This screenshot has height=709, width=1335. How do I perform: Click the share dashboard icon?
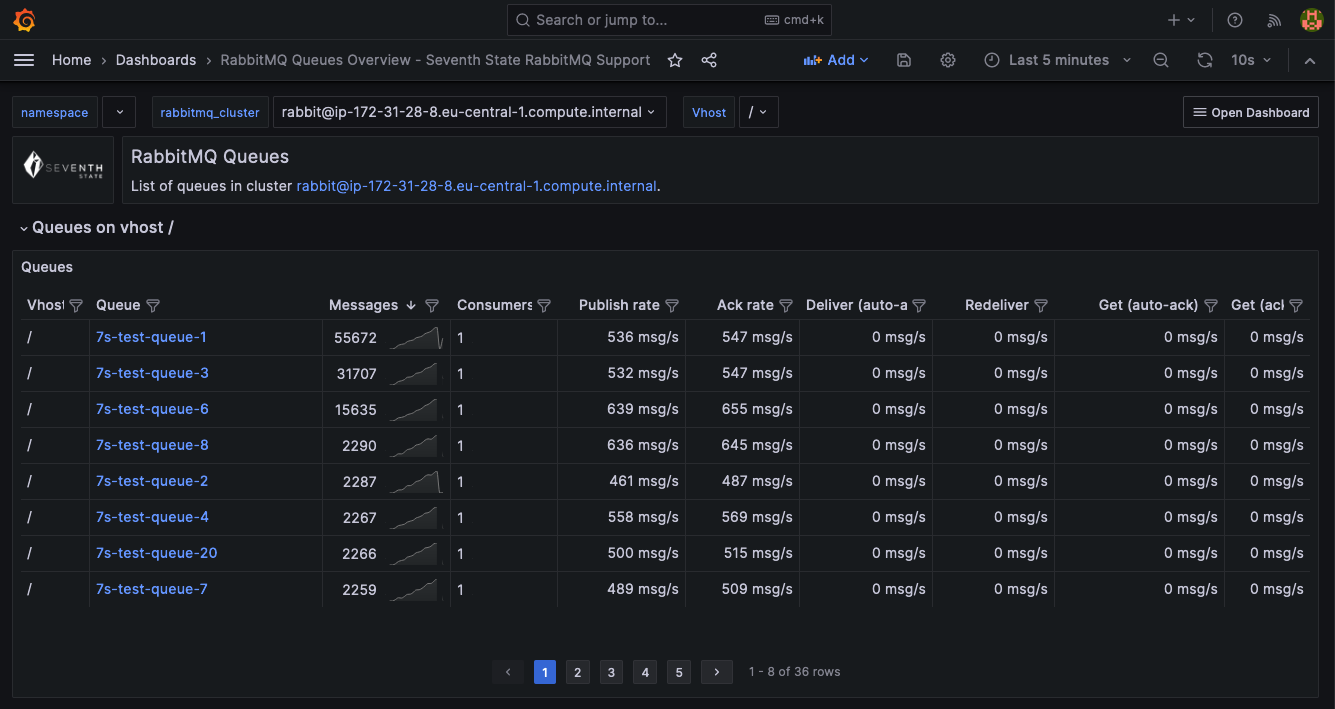click(709, 60)
